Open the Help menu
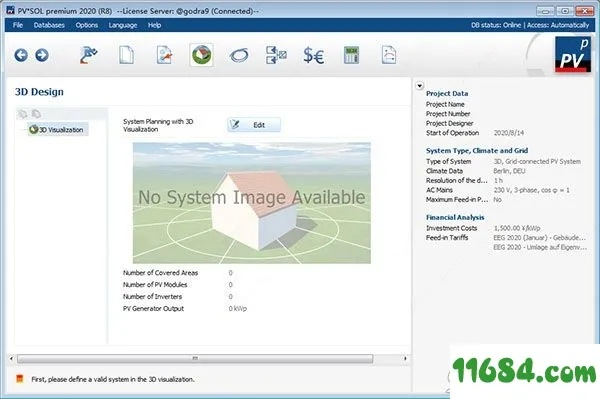 point(154,25)
